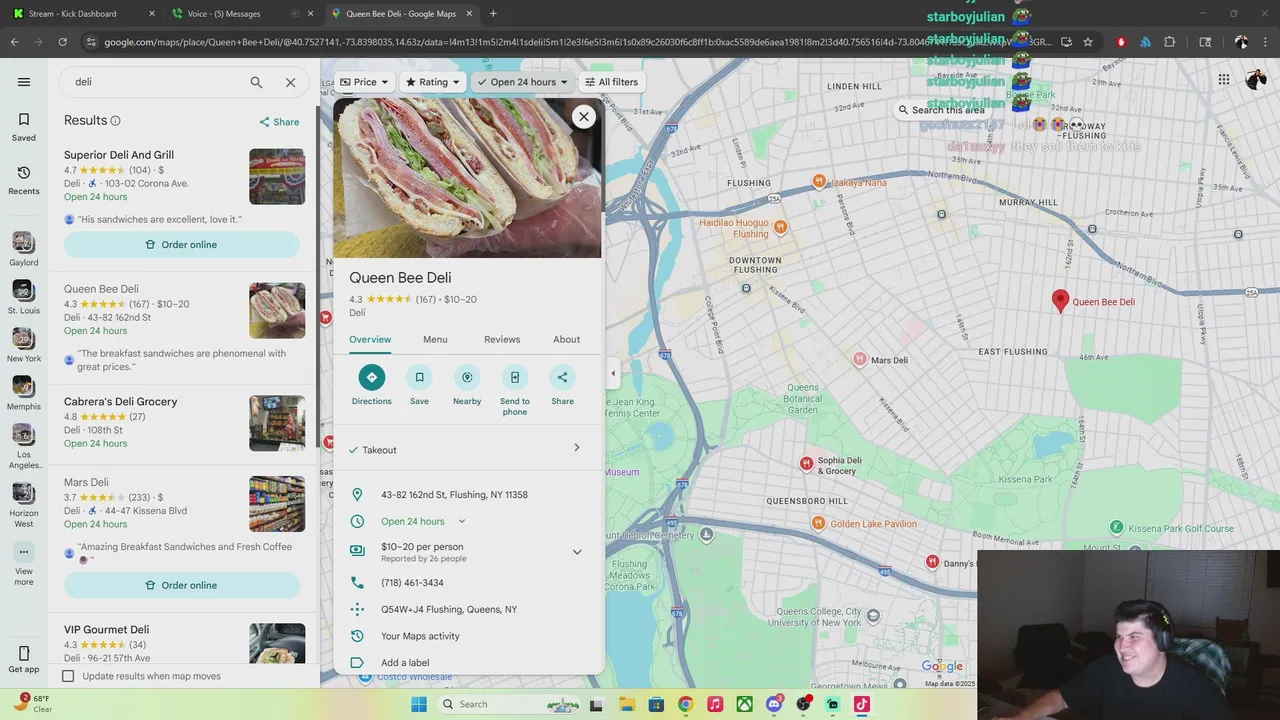Open the Price filter dropdown
This screenshot has height=720, width=1280.
[364, 82]
